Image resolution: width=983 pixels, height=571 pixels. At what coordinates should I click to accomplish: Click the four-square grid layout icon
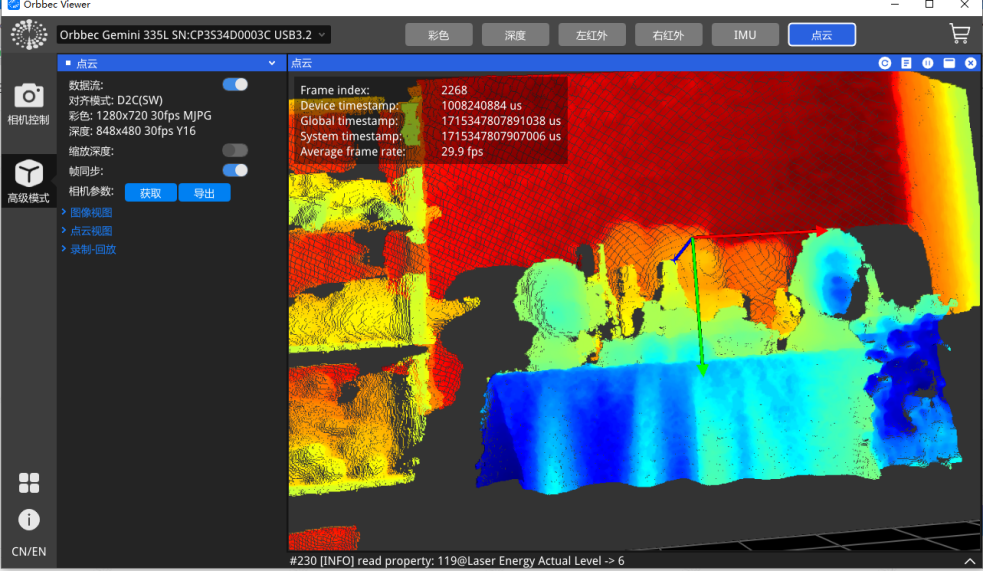tap(29, 483)
